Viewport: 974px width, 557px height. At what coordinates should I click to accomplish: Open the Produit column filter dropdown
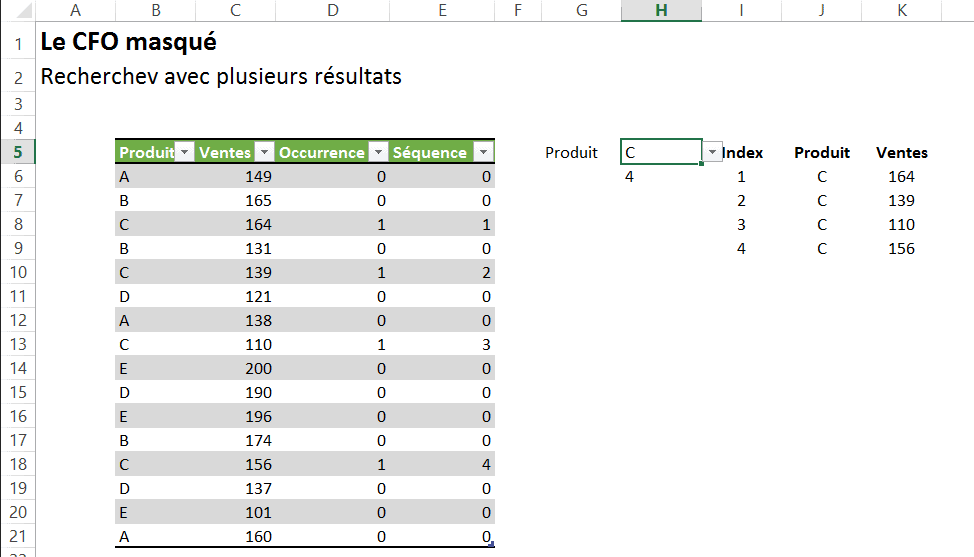point(184,153)
